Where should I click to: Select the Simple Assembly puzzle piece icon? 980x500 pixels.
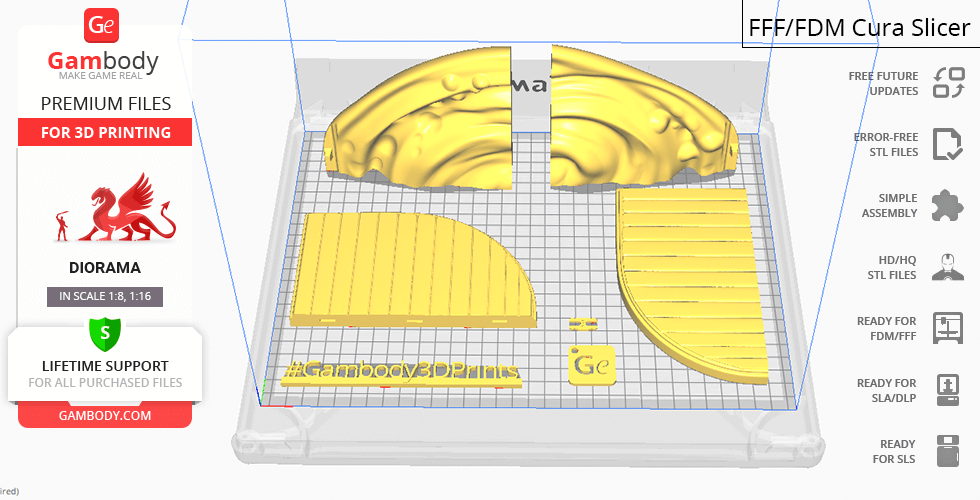click(947, 206)
